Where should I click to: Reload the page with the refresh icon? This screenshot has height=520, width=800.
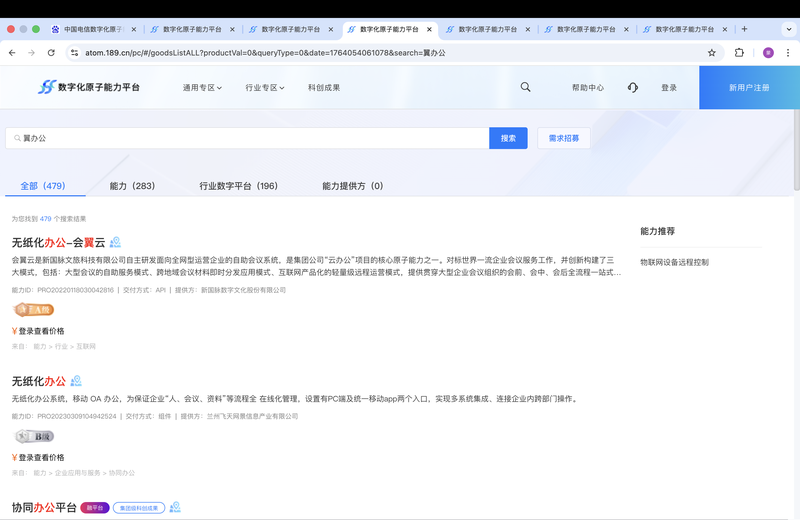[x=51, y=52]
